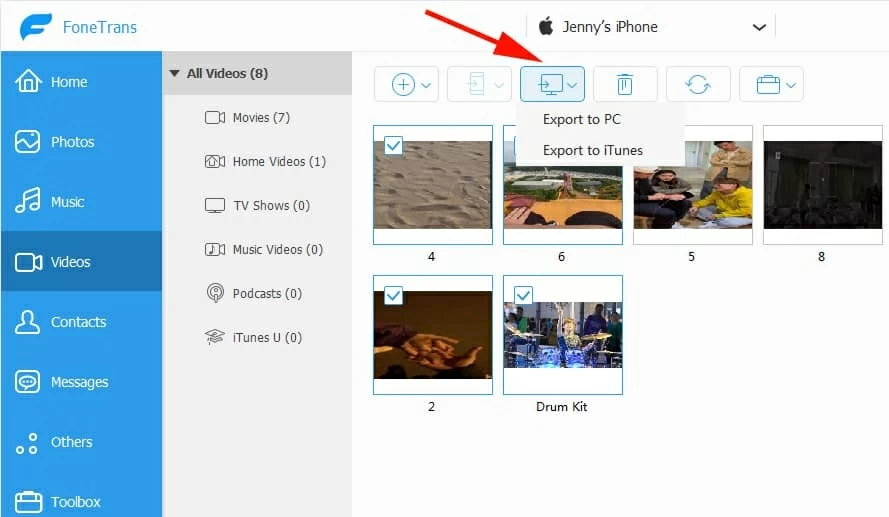Open the Export to PC monitor icon
Image resolution: width=889 pixels, height=517 pixels.
[x=552, y=84]
